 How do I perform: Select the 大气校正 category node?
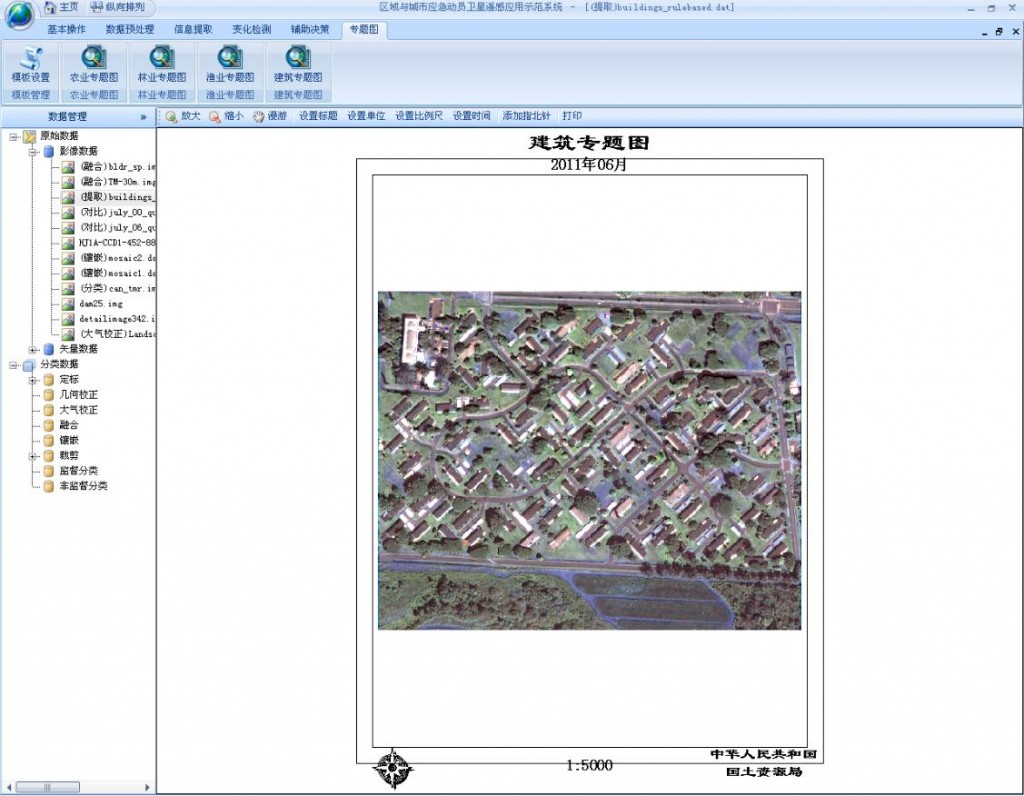(78, 410)
